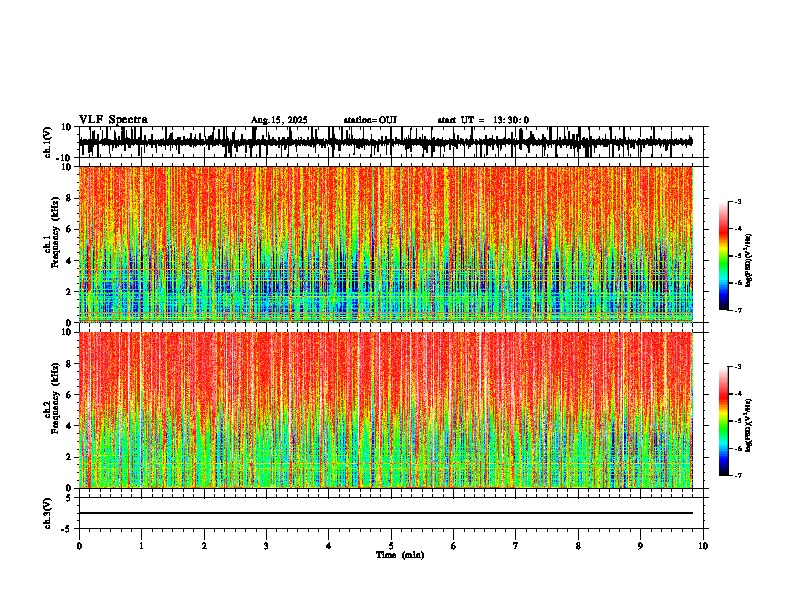Click the ch.1 colorbar "log(PSD)" unit label
This screenshot has width=792, height=612.
click(x=748, y=261)
